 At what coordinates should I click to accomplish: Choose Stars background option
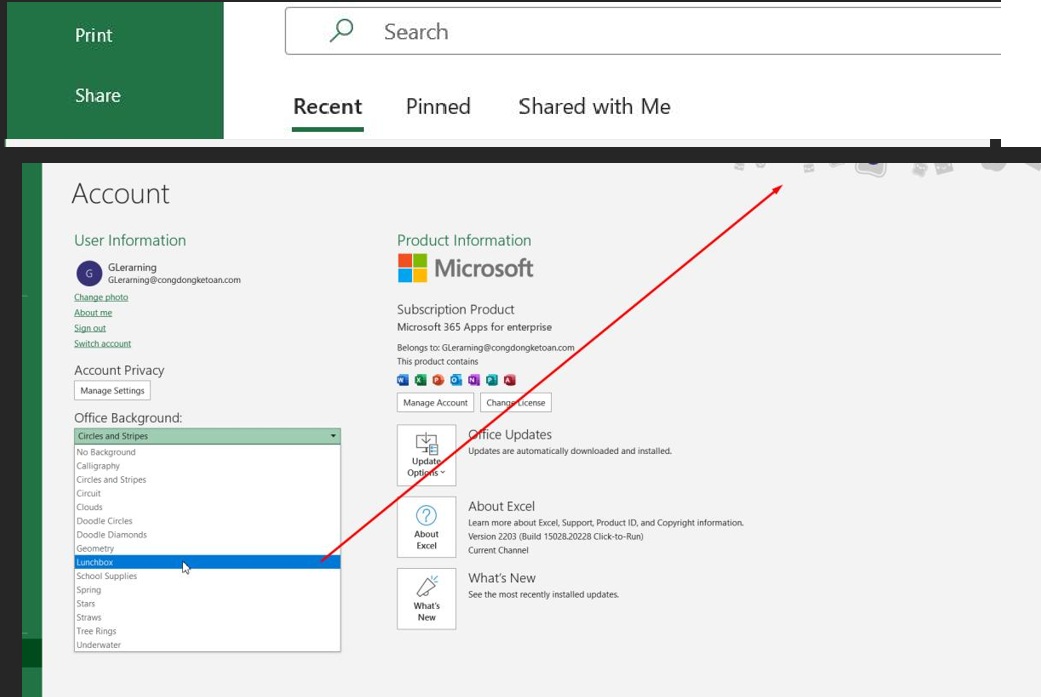207,603
